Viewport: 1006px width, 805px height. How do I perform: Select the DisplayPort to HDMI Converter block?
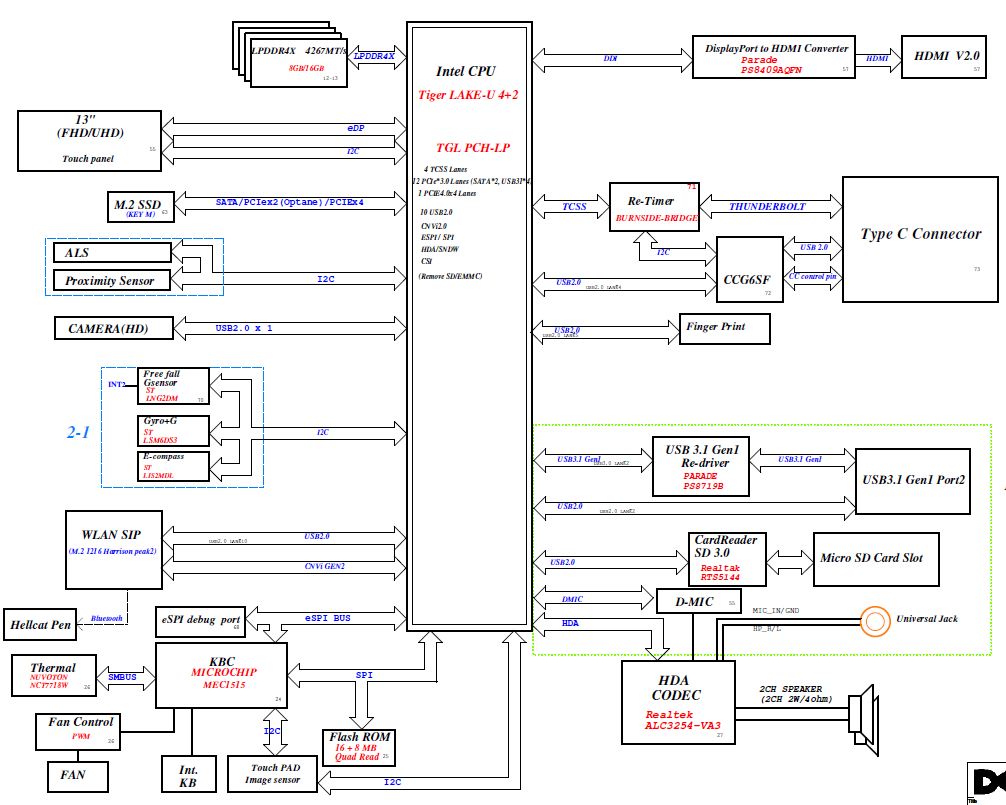pyautogui.click(x=776, y=58)
